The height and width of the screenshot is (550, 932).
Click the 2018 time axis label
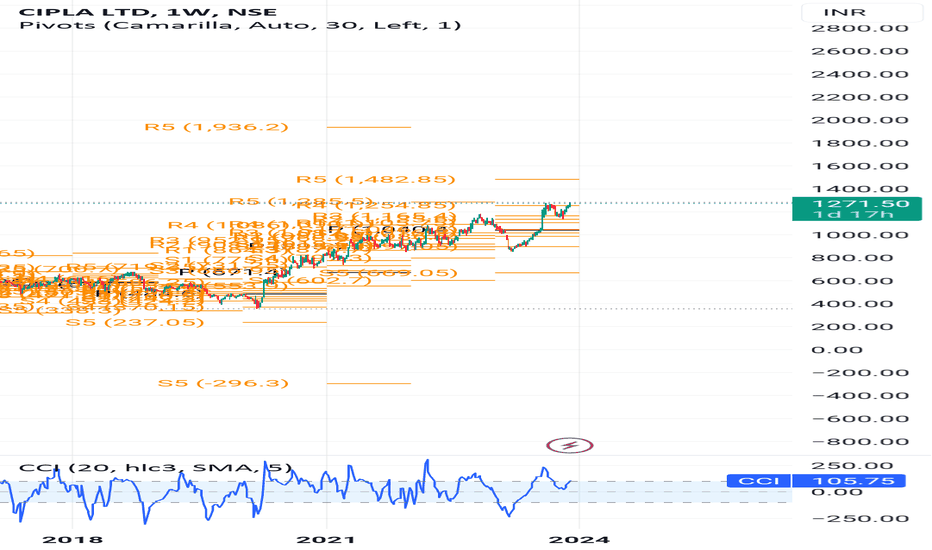pos(73,540)
